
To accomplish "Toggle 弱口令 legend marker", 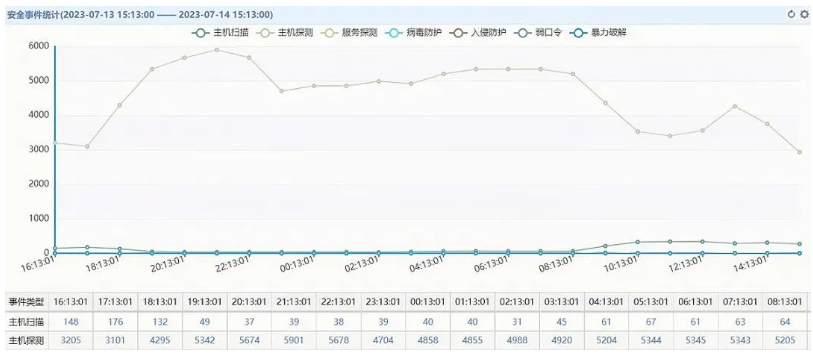I will pyautogui.click(x=537, y=34).
